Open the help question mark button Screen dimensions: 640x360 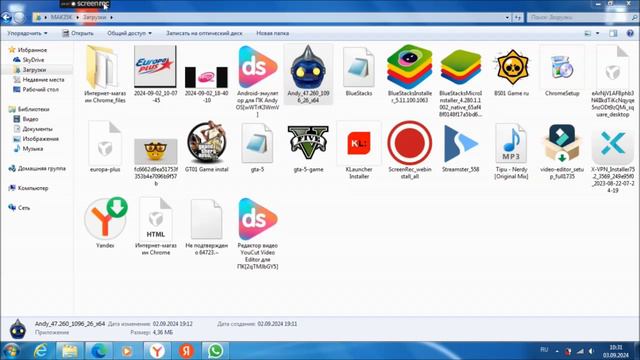[630, 33]
